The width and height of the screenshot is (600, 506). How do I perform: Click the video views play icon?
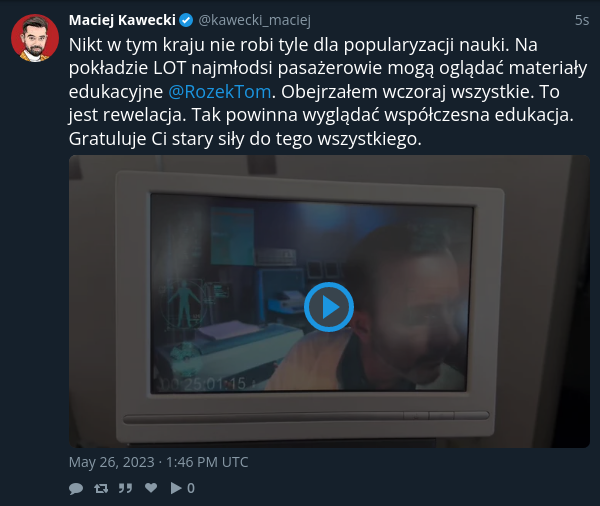tap(176, 488)
